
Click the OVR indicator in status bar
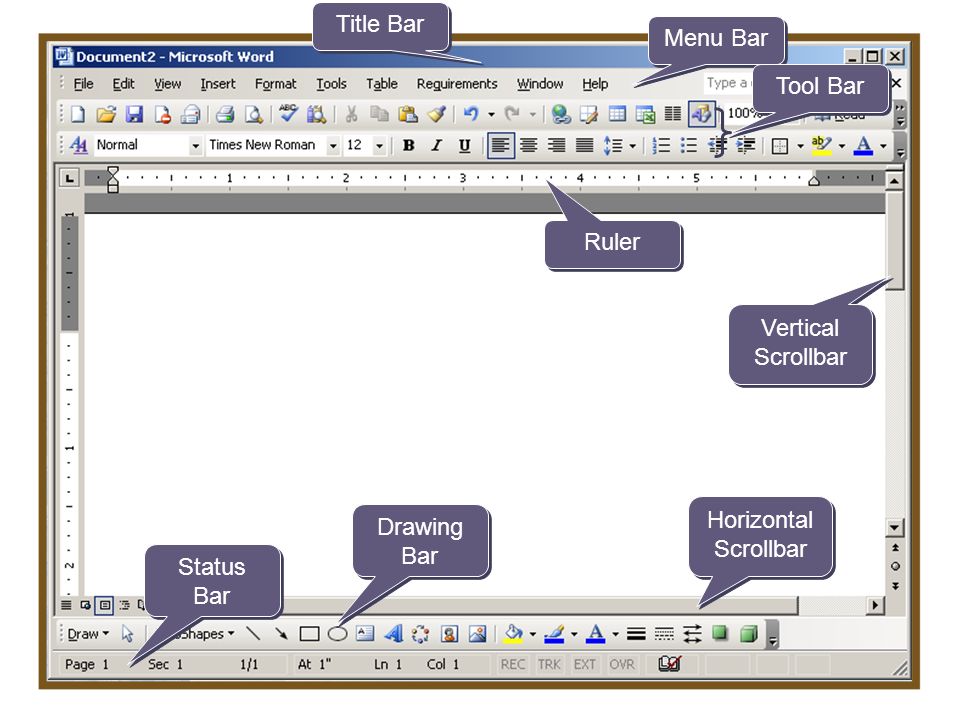tap(621, 664)
